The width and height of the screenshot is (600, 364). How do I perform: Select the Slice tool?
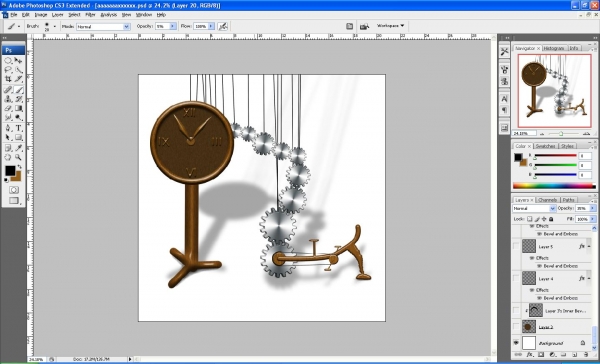click(x=18, y=79)
